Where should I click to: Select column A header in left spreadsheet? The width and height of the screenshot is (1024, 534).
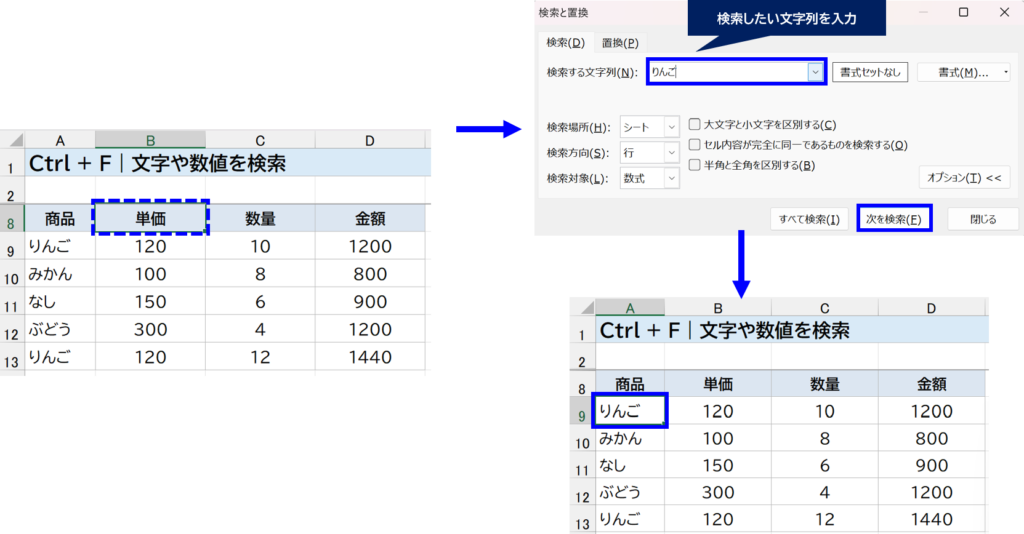coord(60,140)
